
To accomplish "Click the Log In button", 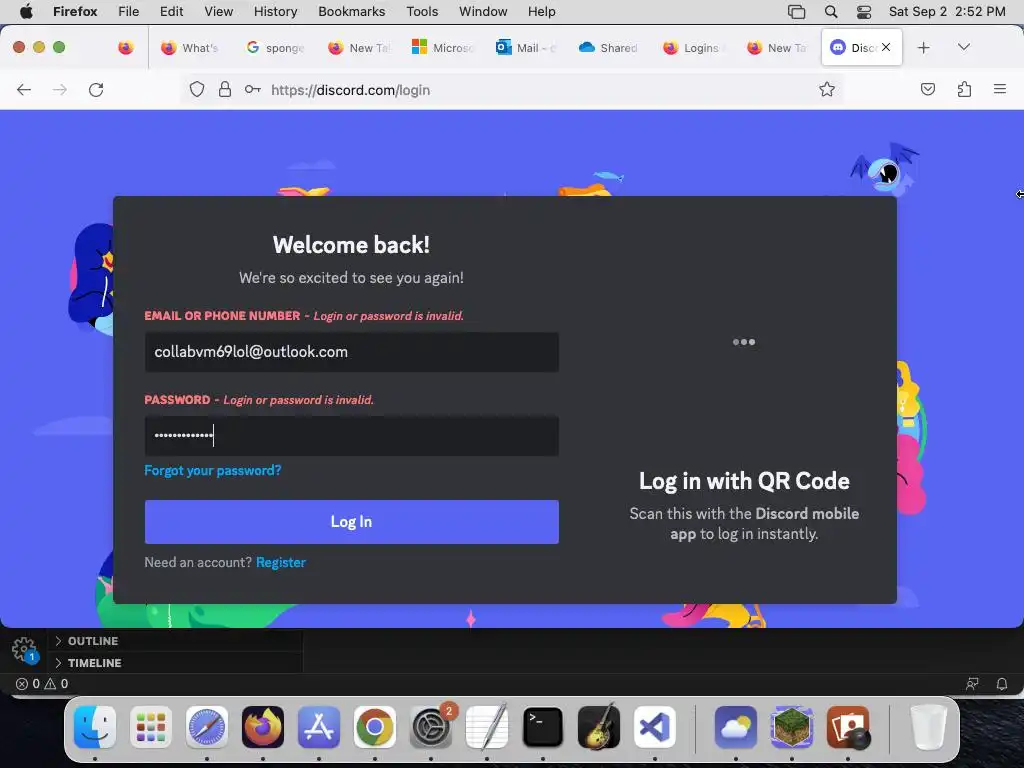I will pos(351,522).
